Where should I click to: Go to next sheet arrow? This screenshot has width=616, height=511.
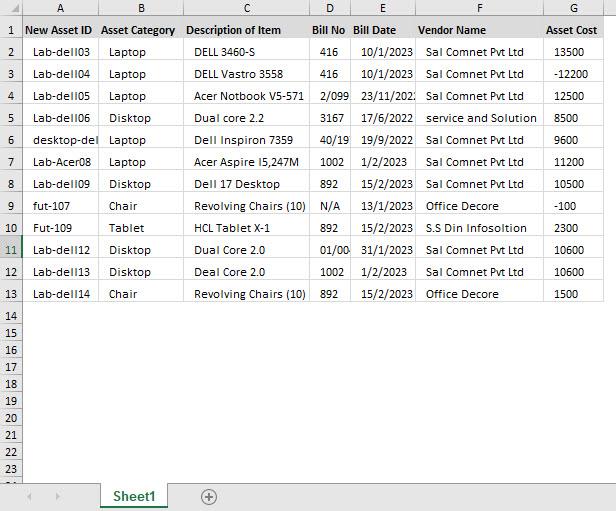point(58,497)
